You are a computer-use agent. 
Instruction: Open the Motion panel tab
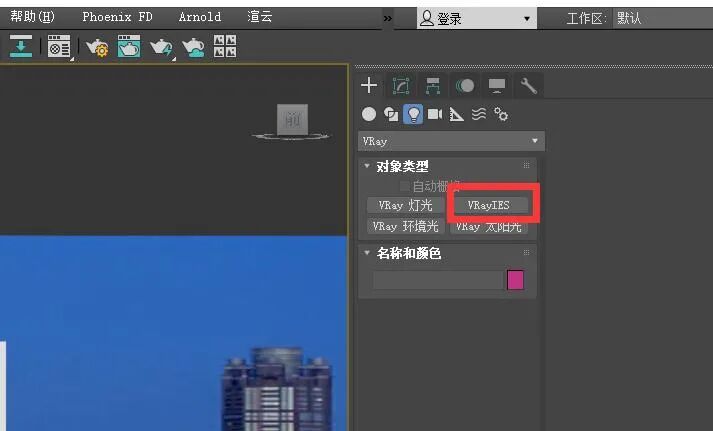tap(465, 85)
